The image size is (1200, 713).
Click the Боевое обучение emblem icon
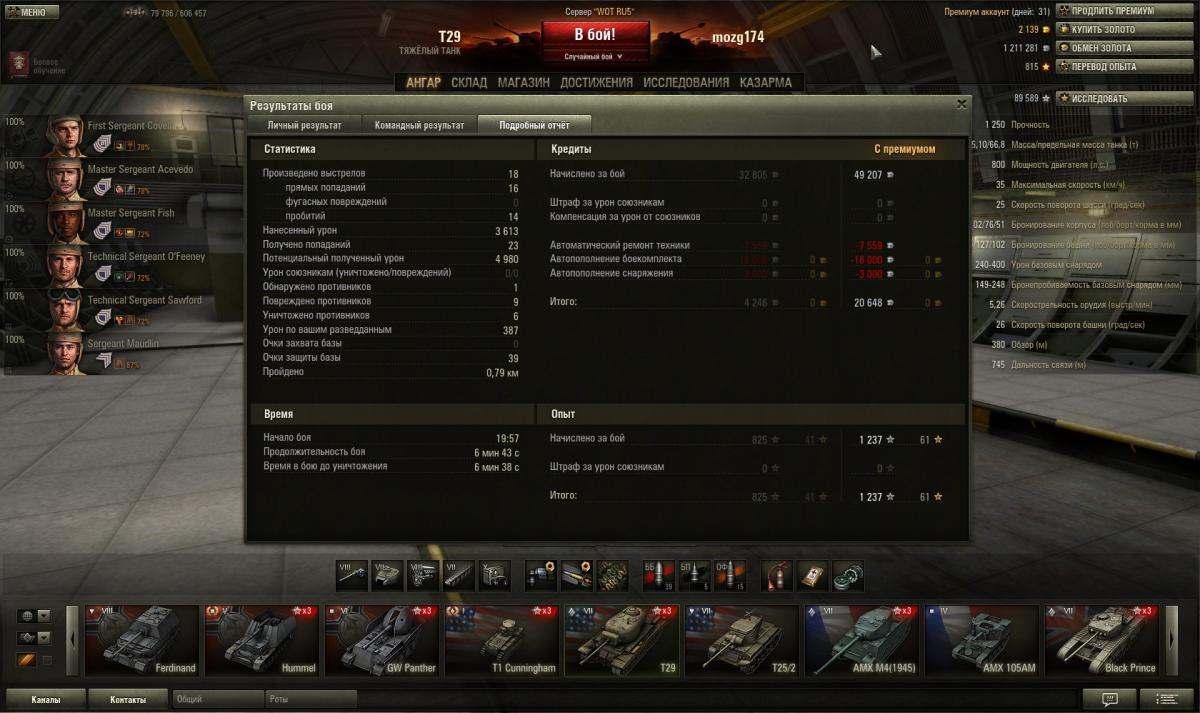[19, 65]
